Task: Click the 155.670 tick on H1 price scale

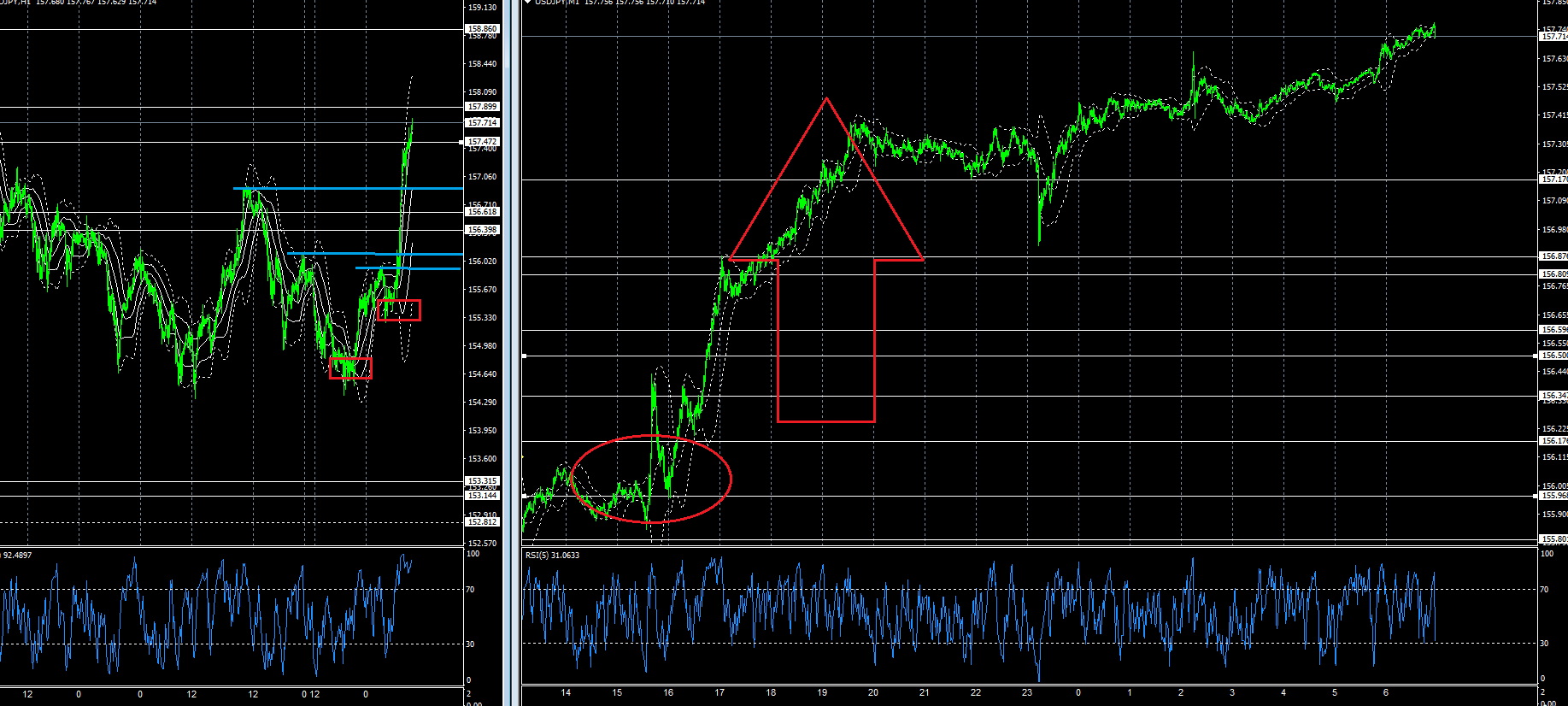Action: [x=482, y=290]
